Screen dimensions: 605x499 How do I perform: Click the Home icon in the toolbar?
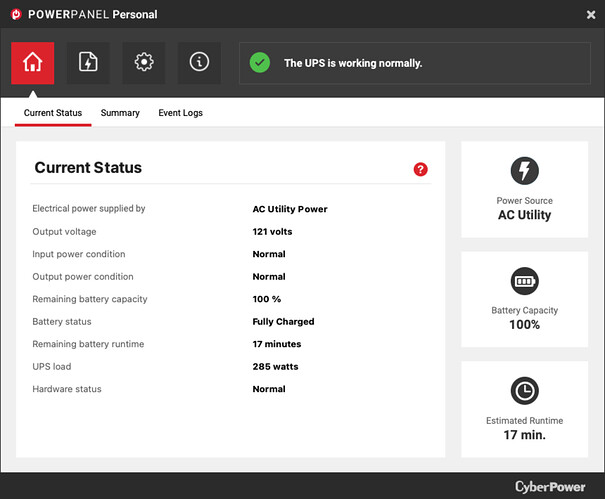[x=32, y=63]
